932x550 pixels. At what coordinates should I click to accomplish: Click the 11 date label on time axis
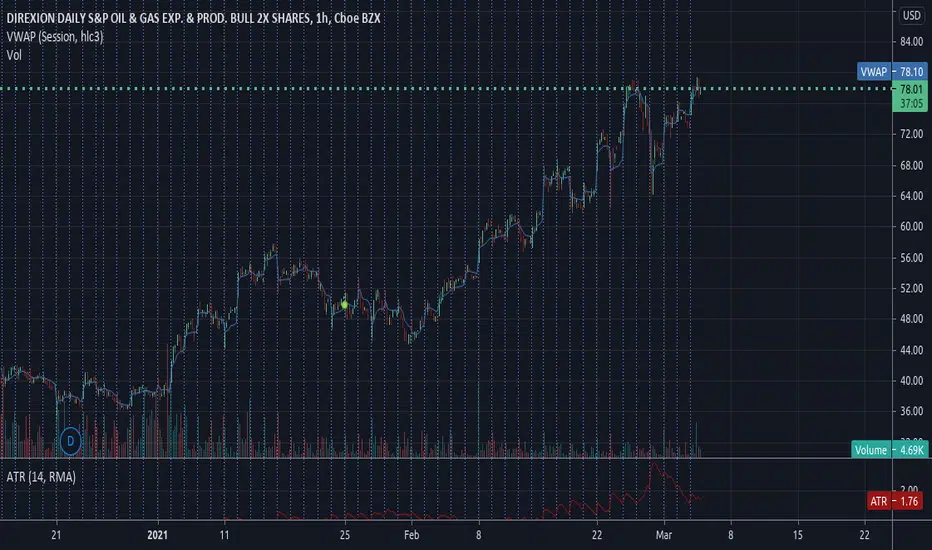coord(224,535)
